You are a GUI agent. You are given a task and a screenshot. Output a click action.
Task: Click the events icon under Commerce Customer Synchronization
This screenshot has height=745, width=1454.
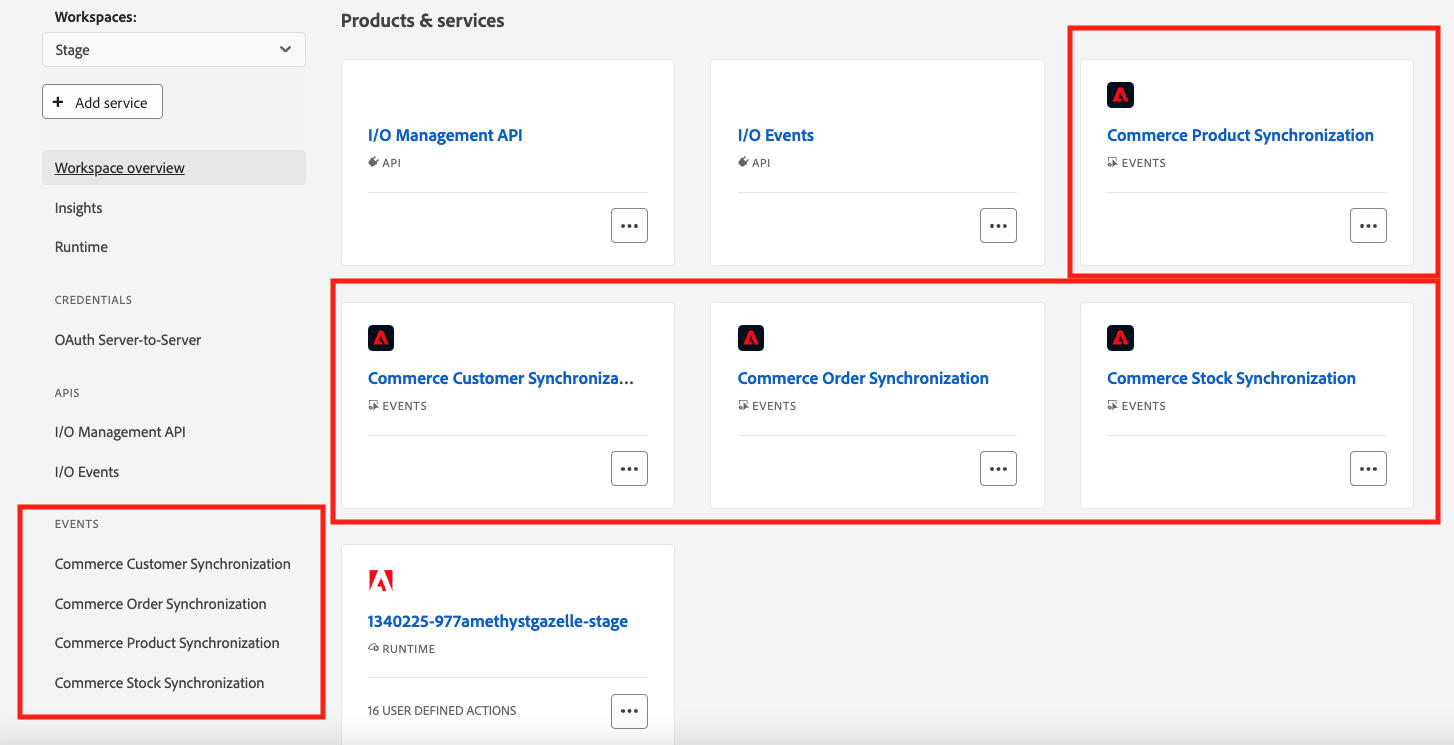click(x=373, y=405)
